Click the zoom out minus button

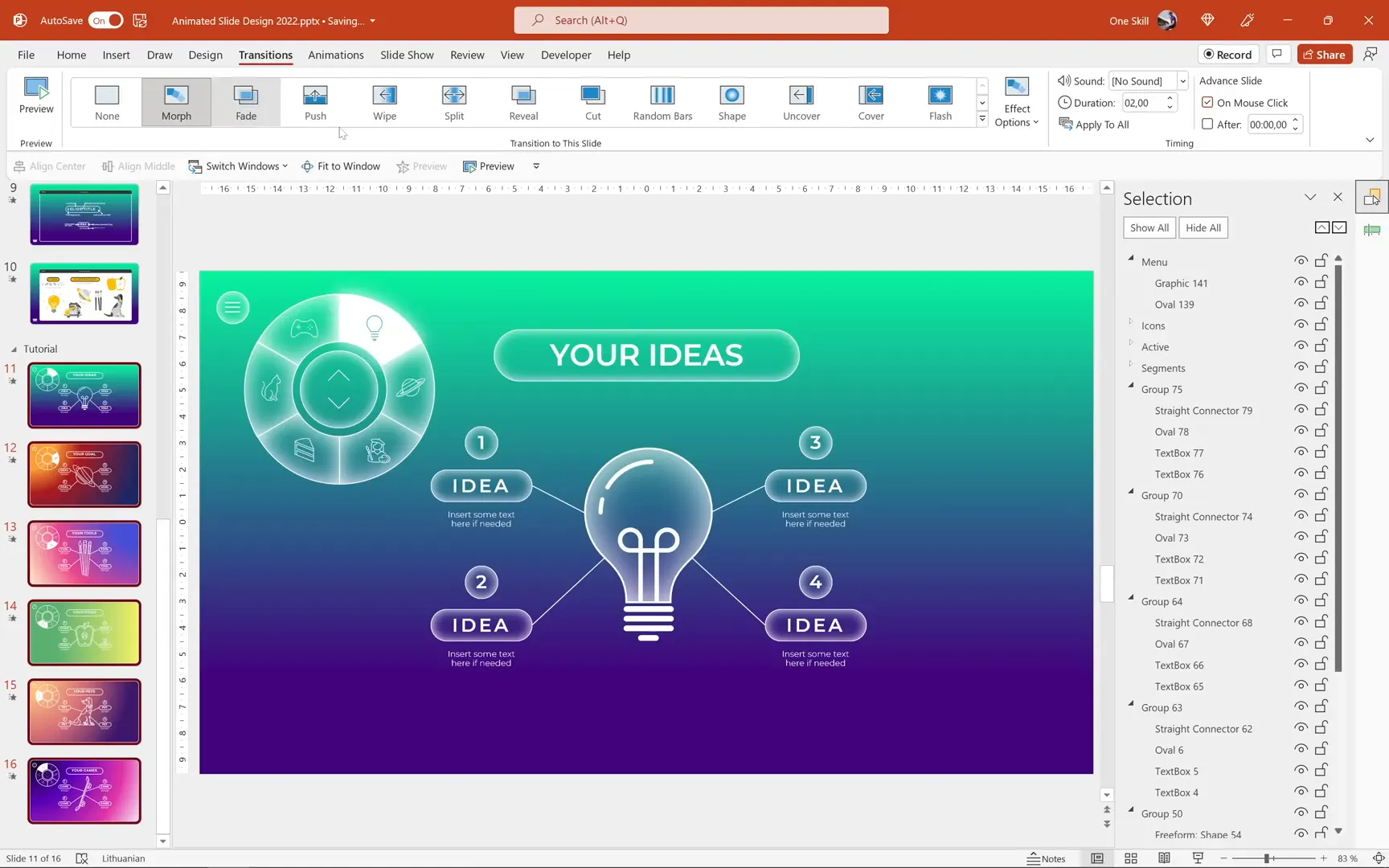[x=1223, y=858]
